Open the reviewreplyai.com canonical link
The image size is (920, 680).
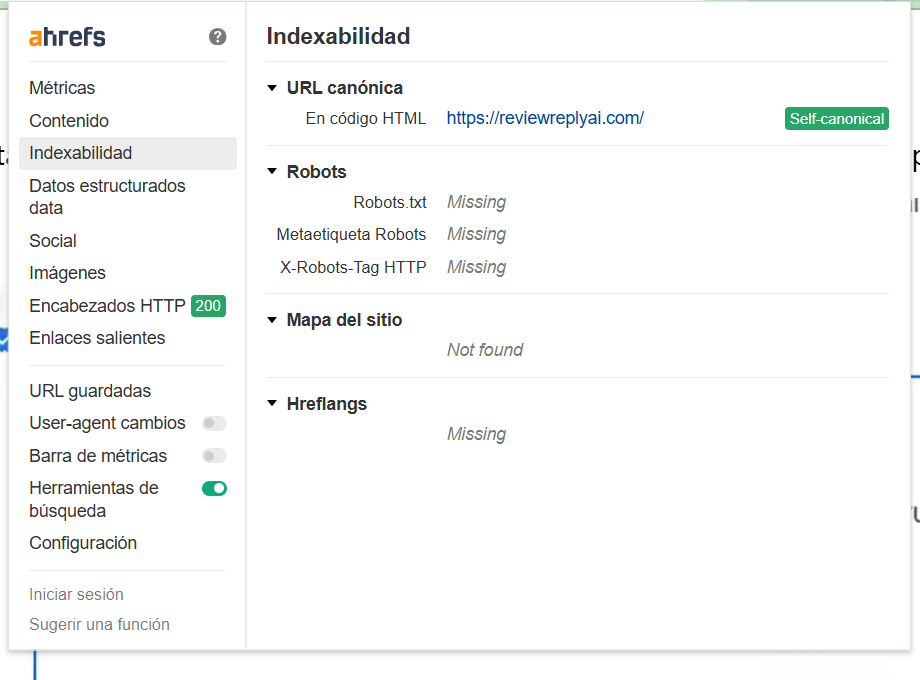pos(545,118)
